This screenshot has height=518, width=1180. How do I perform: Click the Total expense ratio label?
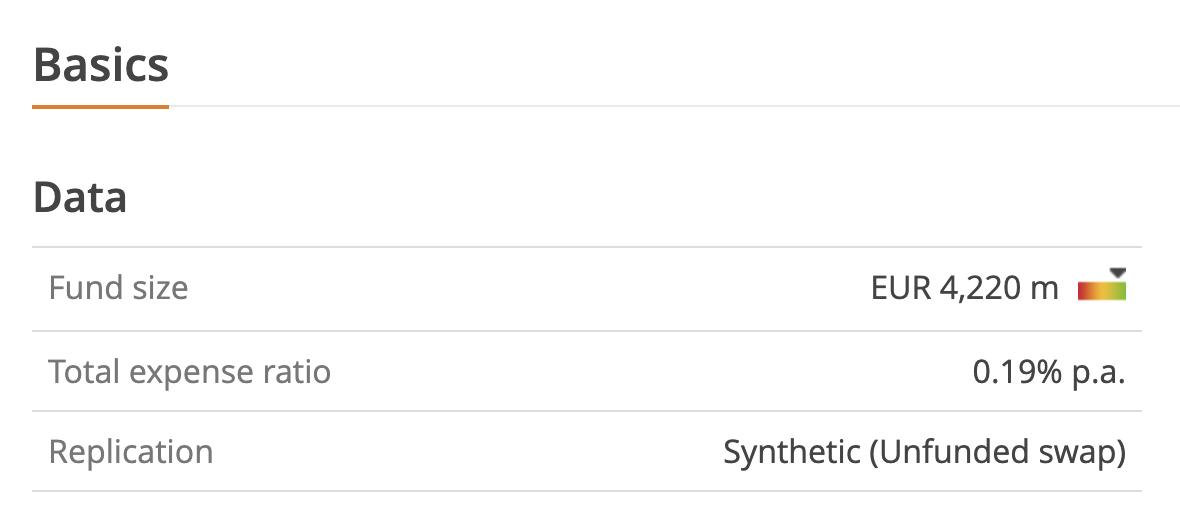tap(190, 372)
